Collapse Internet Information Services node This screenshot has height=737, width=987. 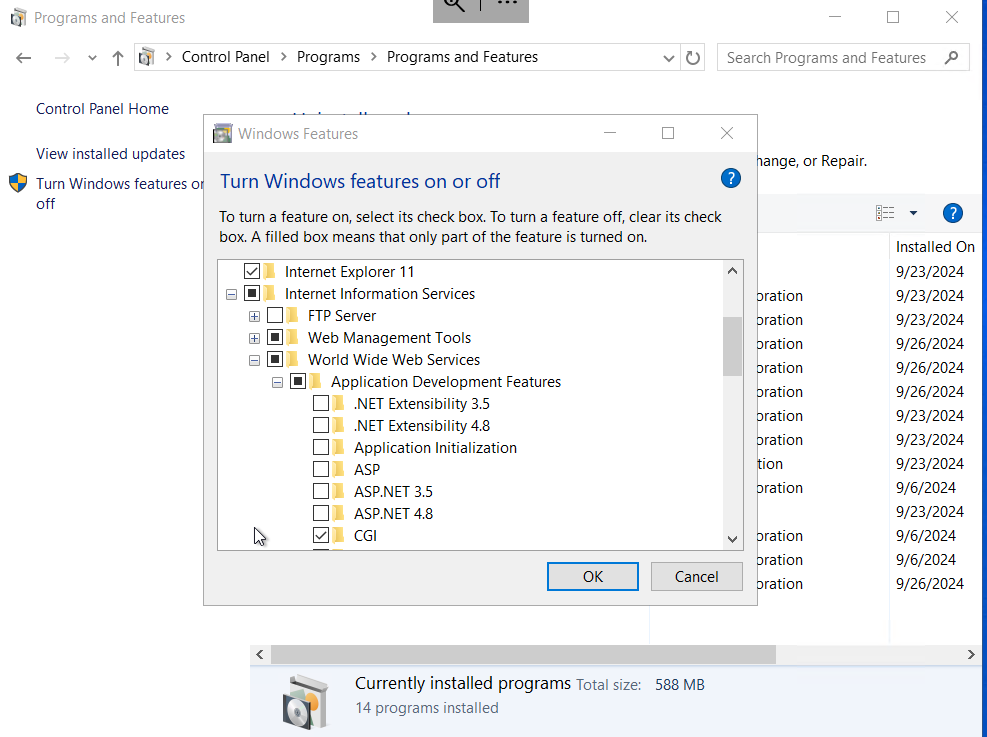click(x=232, y=295)
